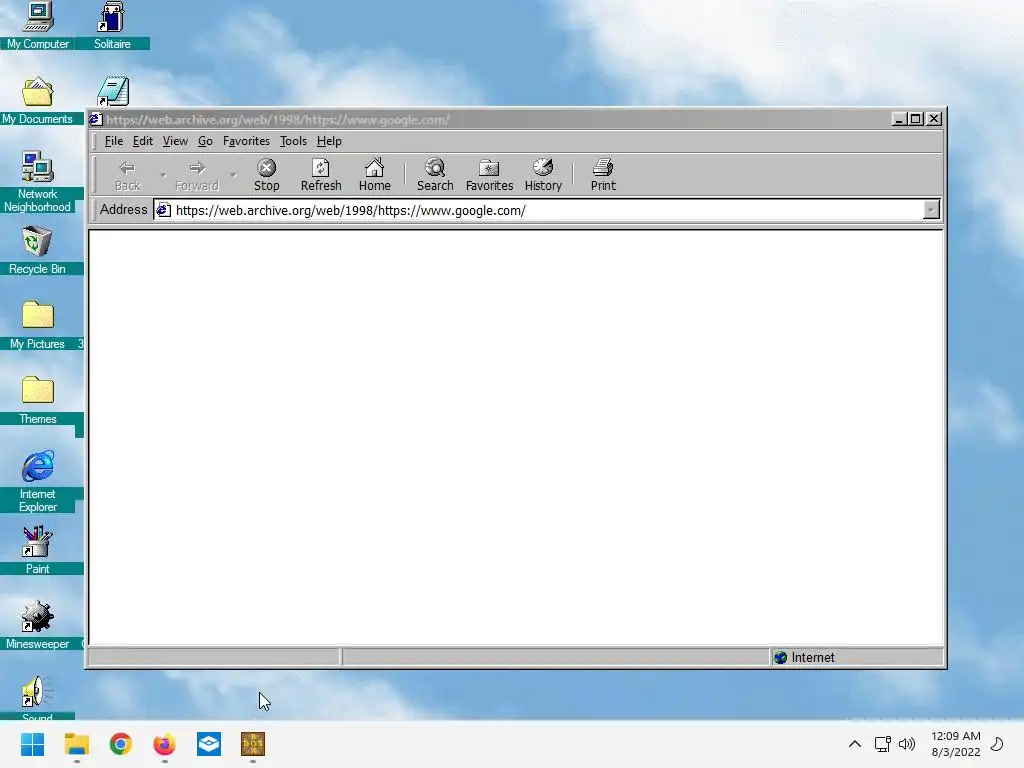This screenshot has width=1024, height=768.
Task: Select the Sound desktop shortcut
Action: pyautogui.click(x=37, y=697)
